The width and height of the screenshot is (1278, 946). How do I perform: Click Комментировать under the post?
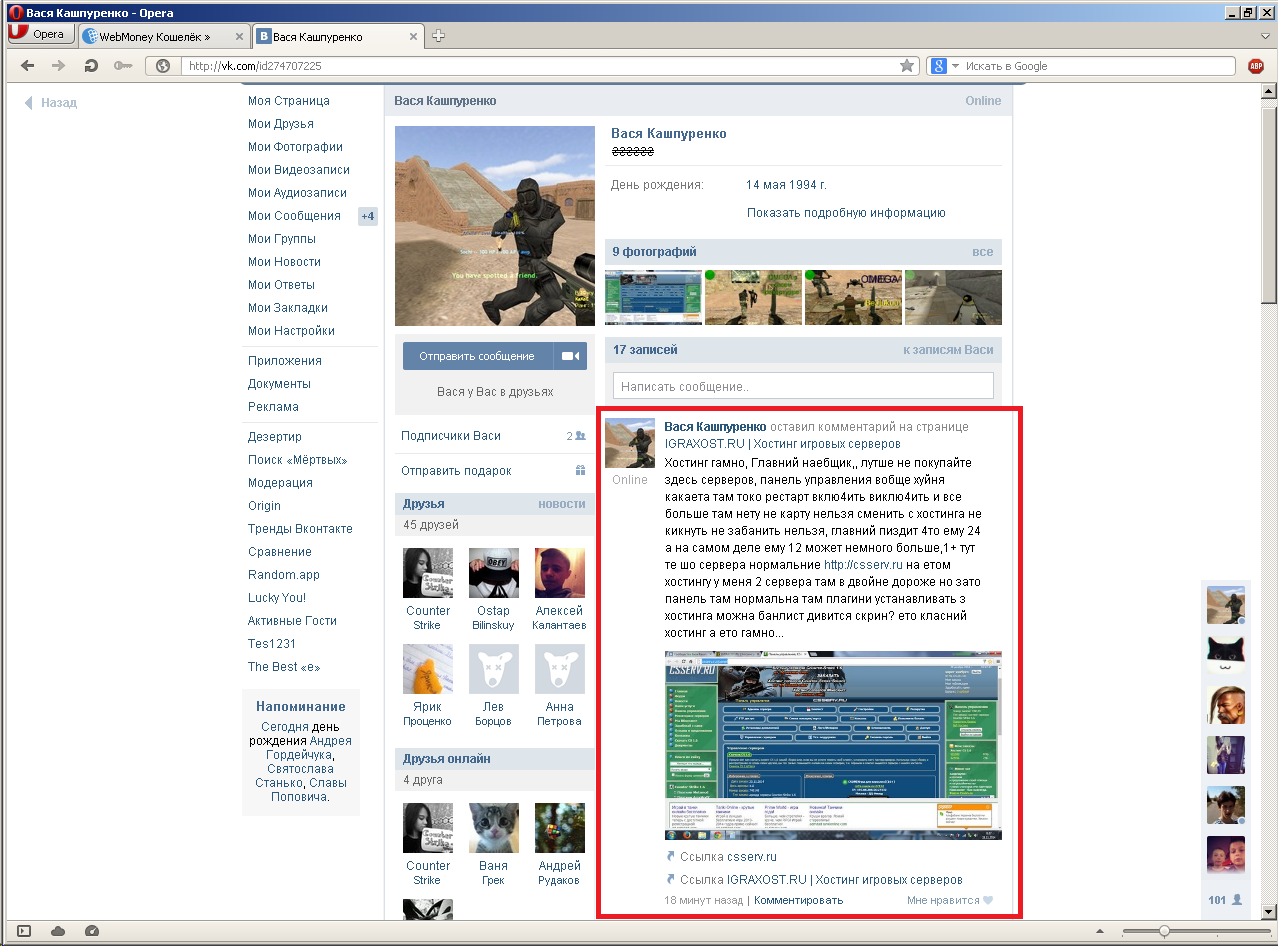(x=798, y=900)
